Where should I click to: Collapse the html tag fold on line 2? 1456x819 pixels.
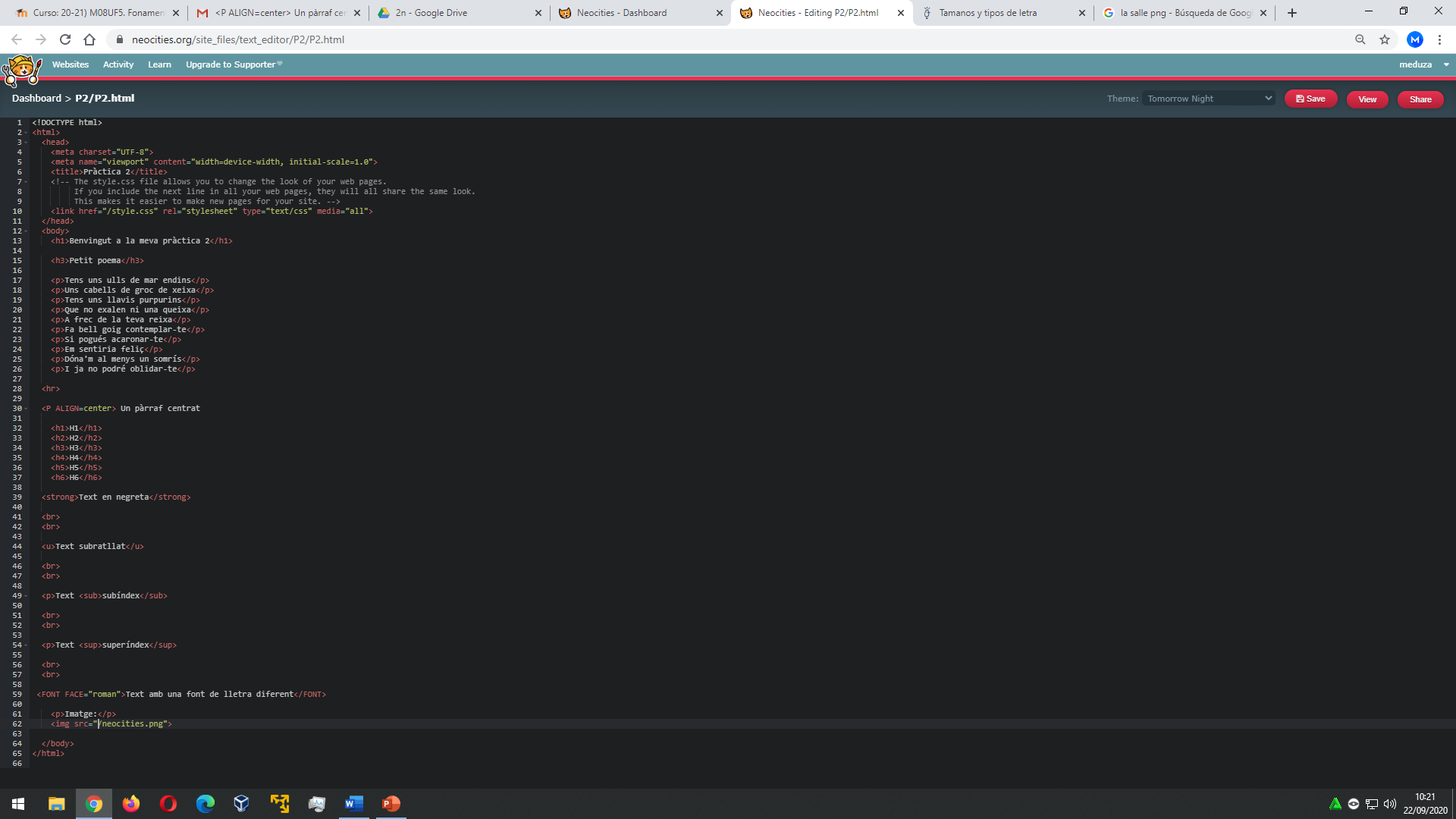[x=26, y=133]
